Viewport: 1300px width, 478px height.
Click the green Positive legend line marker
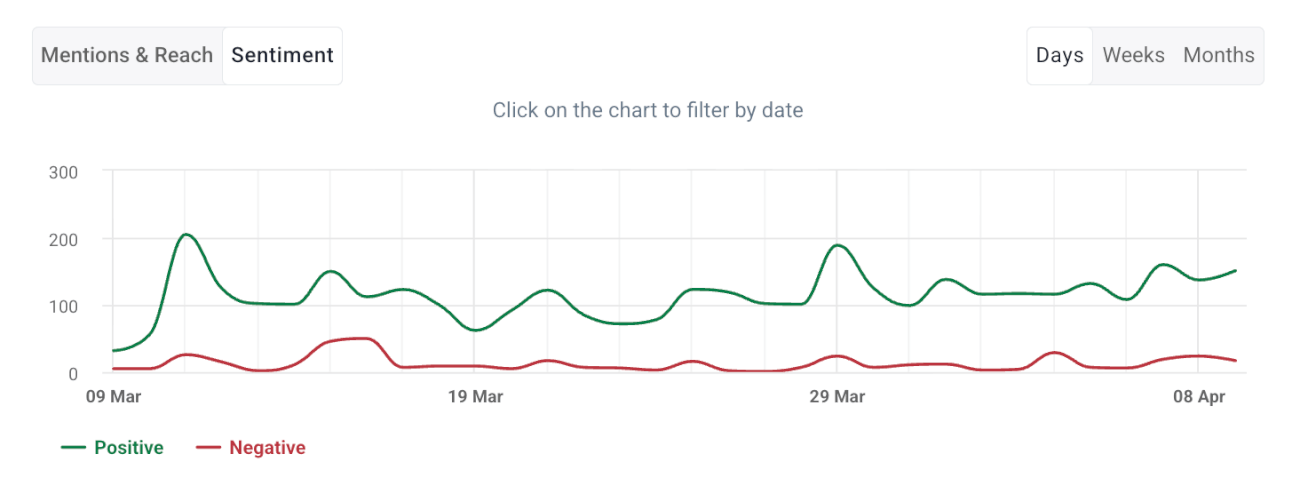tap(73, 448)
